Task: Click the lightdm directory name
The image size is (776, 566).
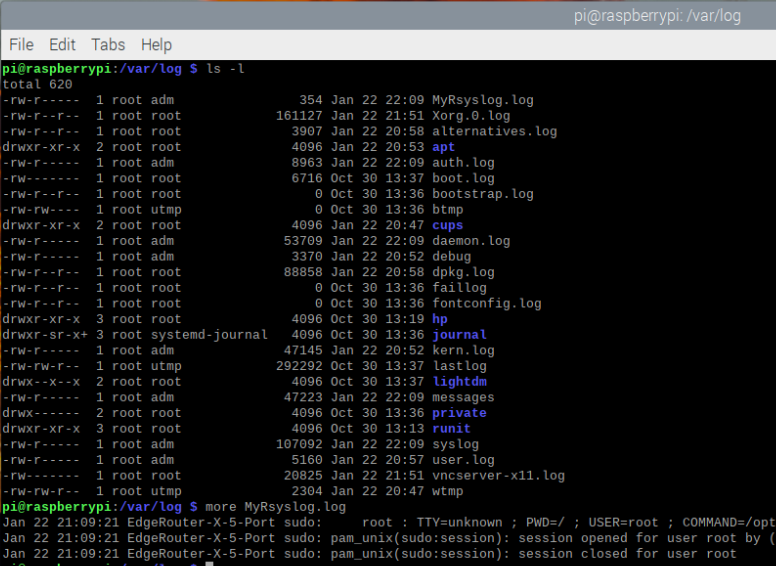Action: (459, 382)
